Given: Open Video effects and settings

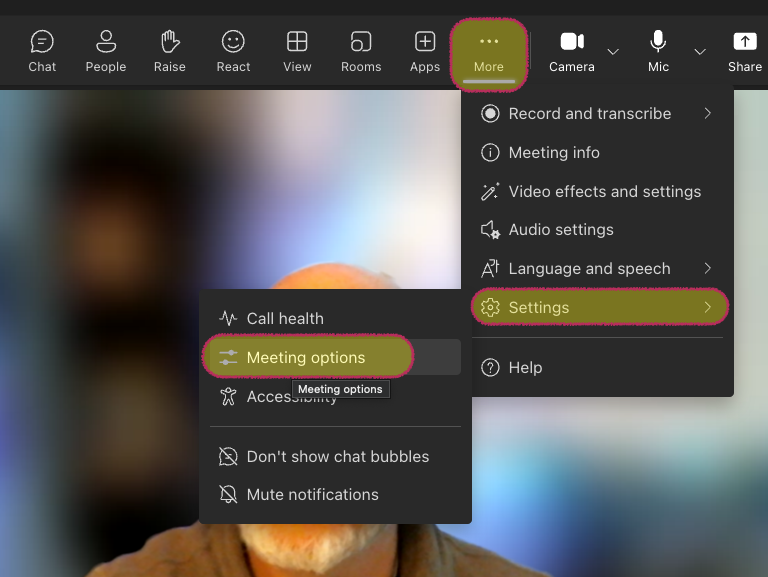Looking at the screenshot, I should pyautogui.click(x=604, y=191).
